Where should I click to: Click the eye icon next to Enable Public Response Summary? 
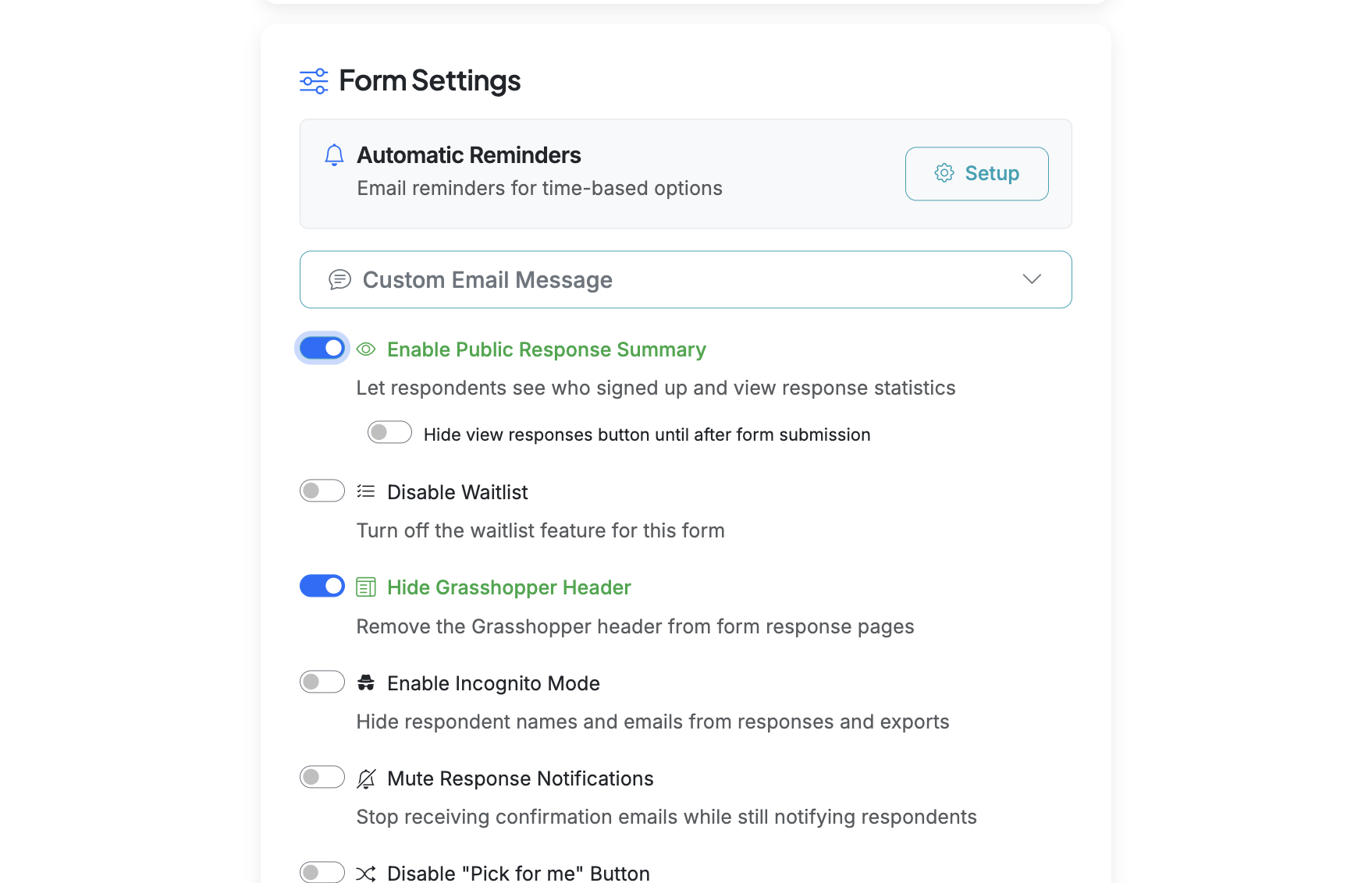pos(365,349)
